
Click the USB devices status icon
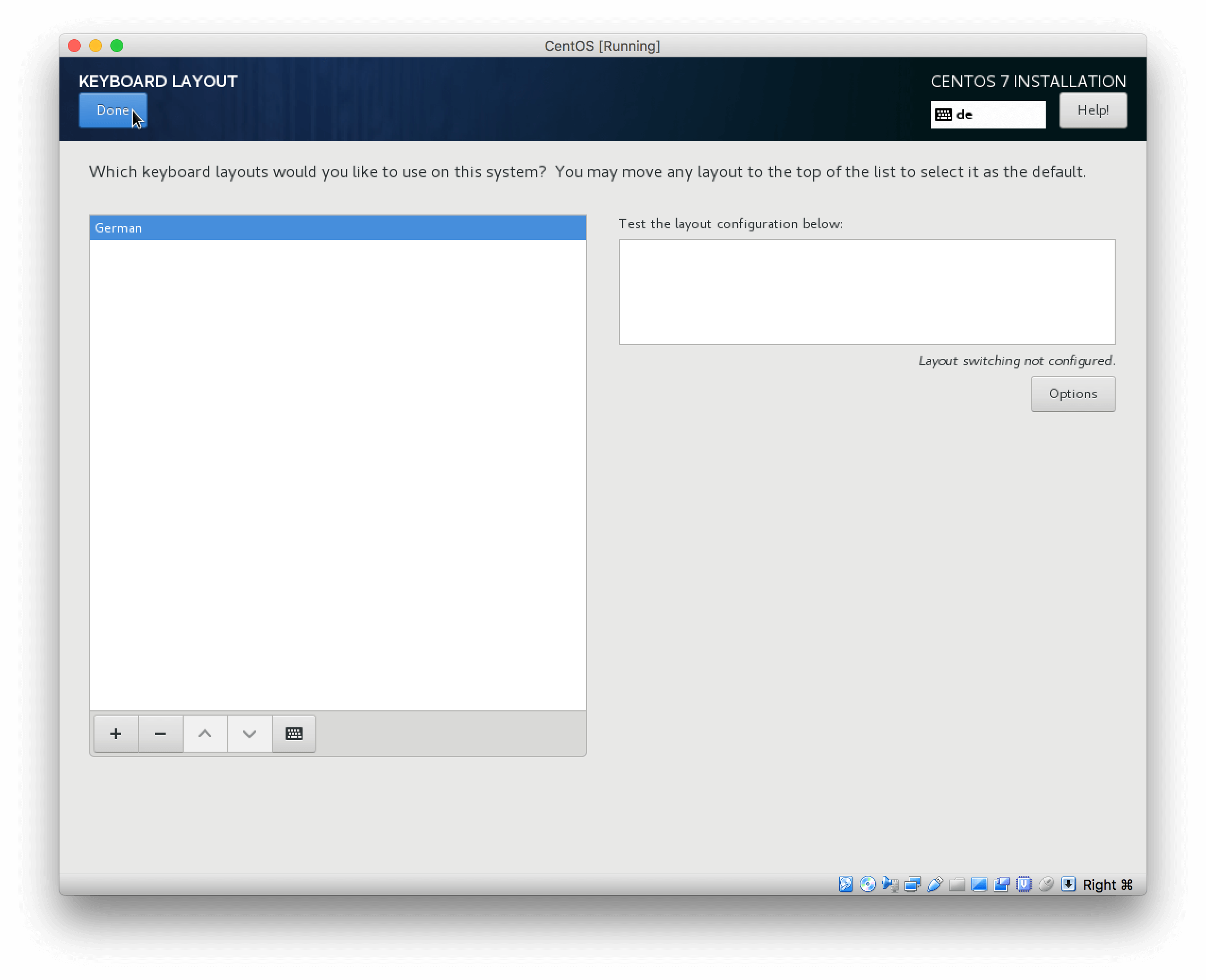coord(935,884)
